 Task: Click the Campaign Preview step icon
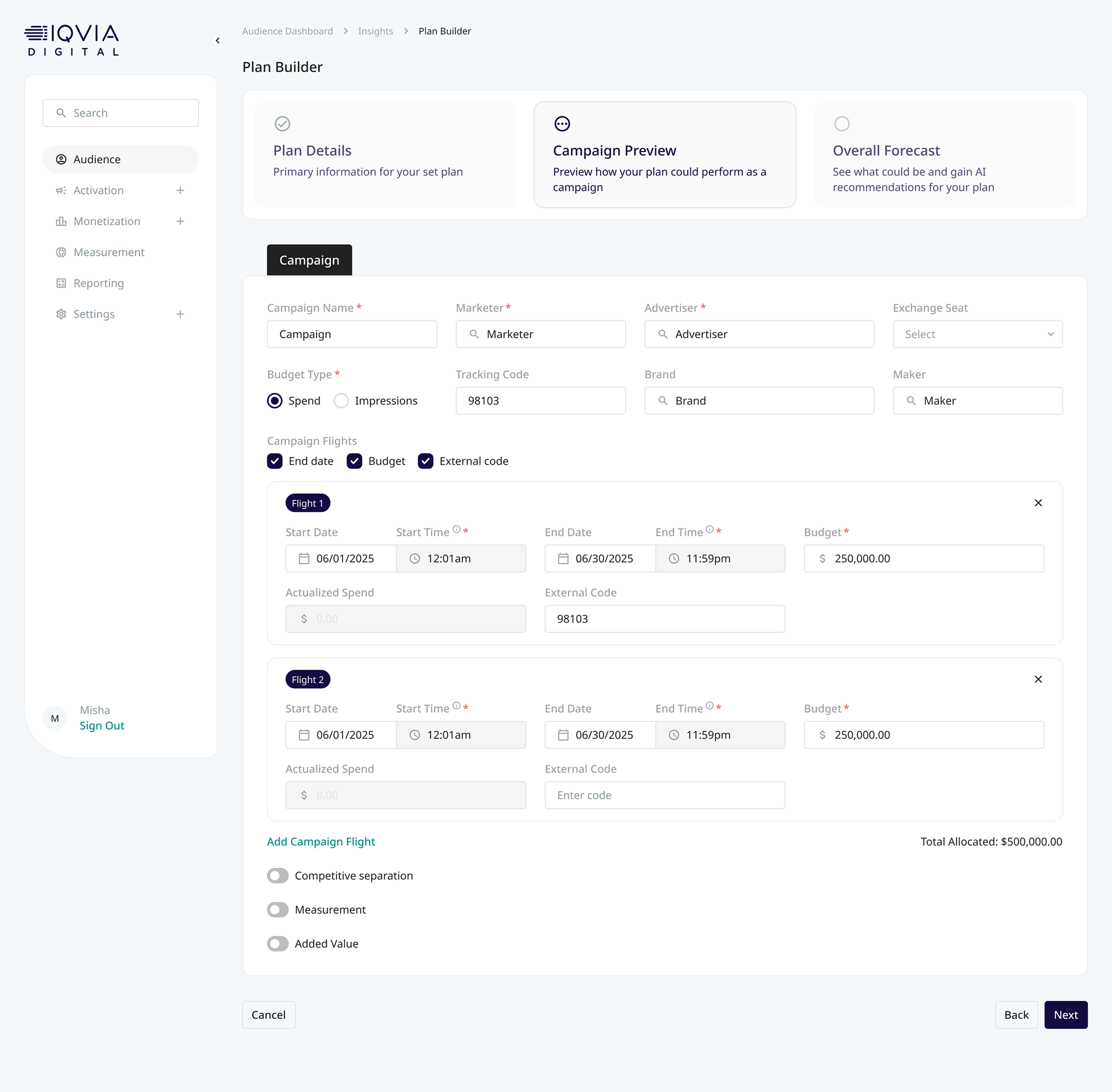coord(562,124)
